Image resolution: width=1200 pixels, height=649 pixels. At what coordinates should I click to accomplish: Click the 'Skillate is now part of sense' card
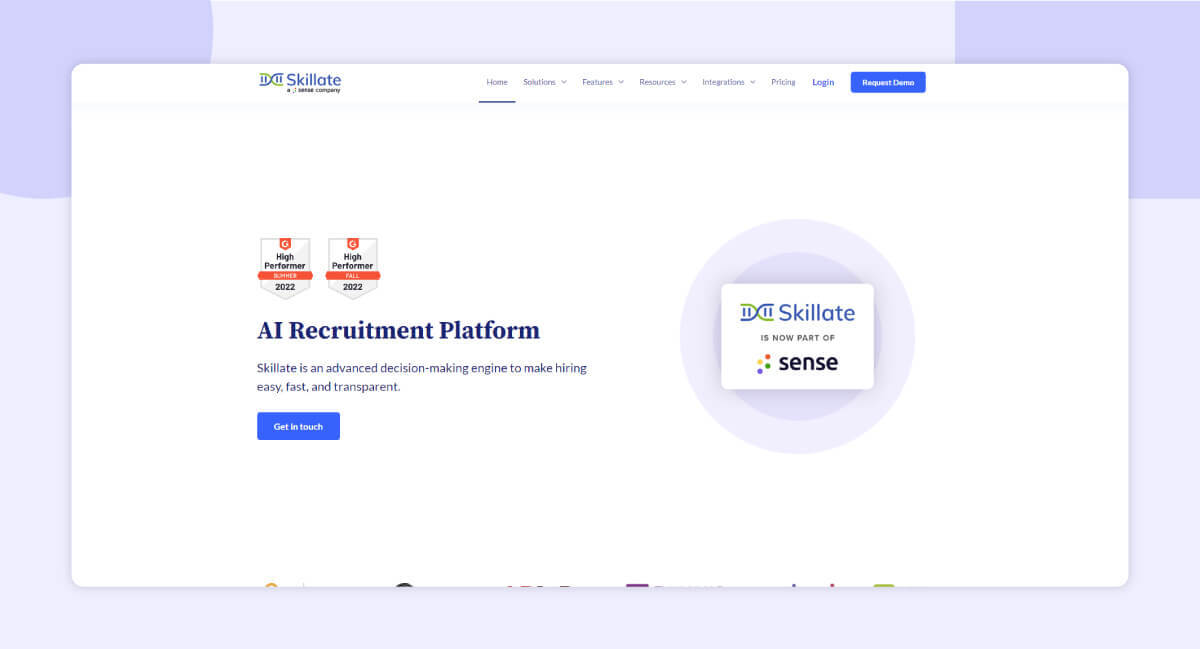(x=797, y=336)
